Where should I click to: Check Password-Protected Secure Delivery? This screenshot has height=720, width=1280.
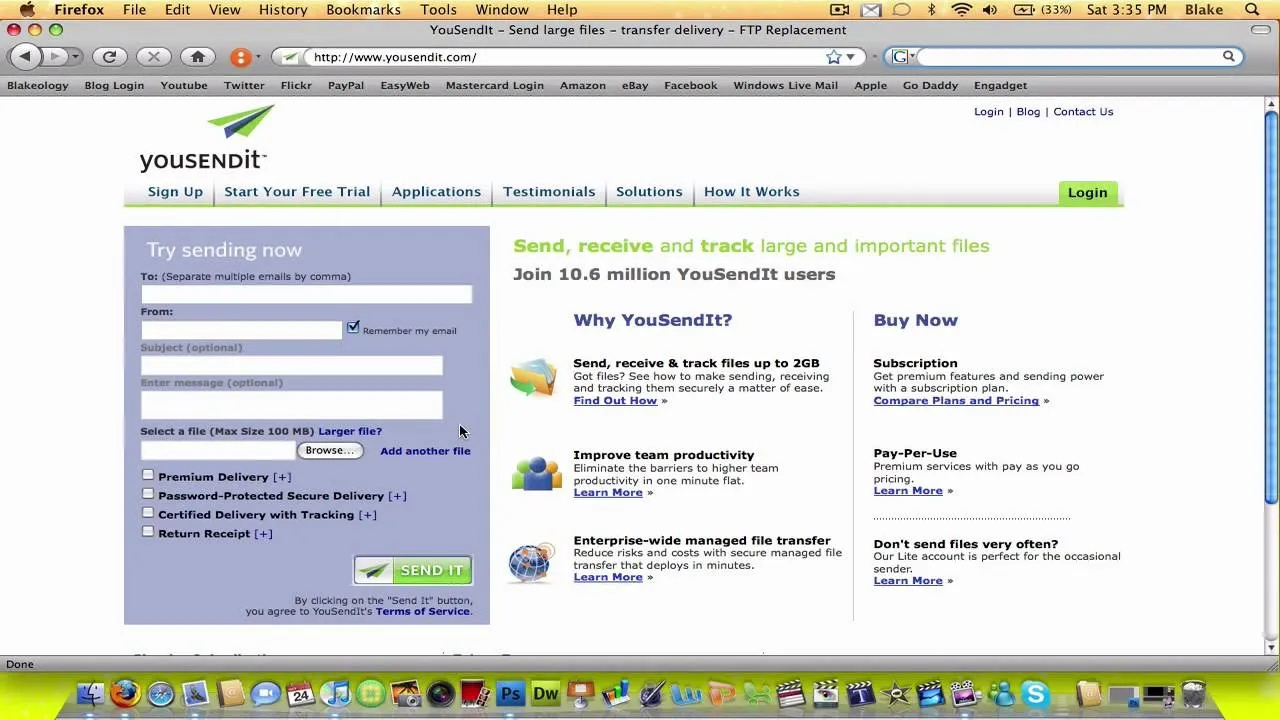148,494
